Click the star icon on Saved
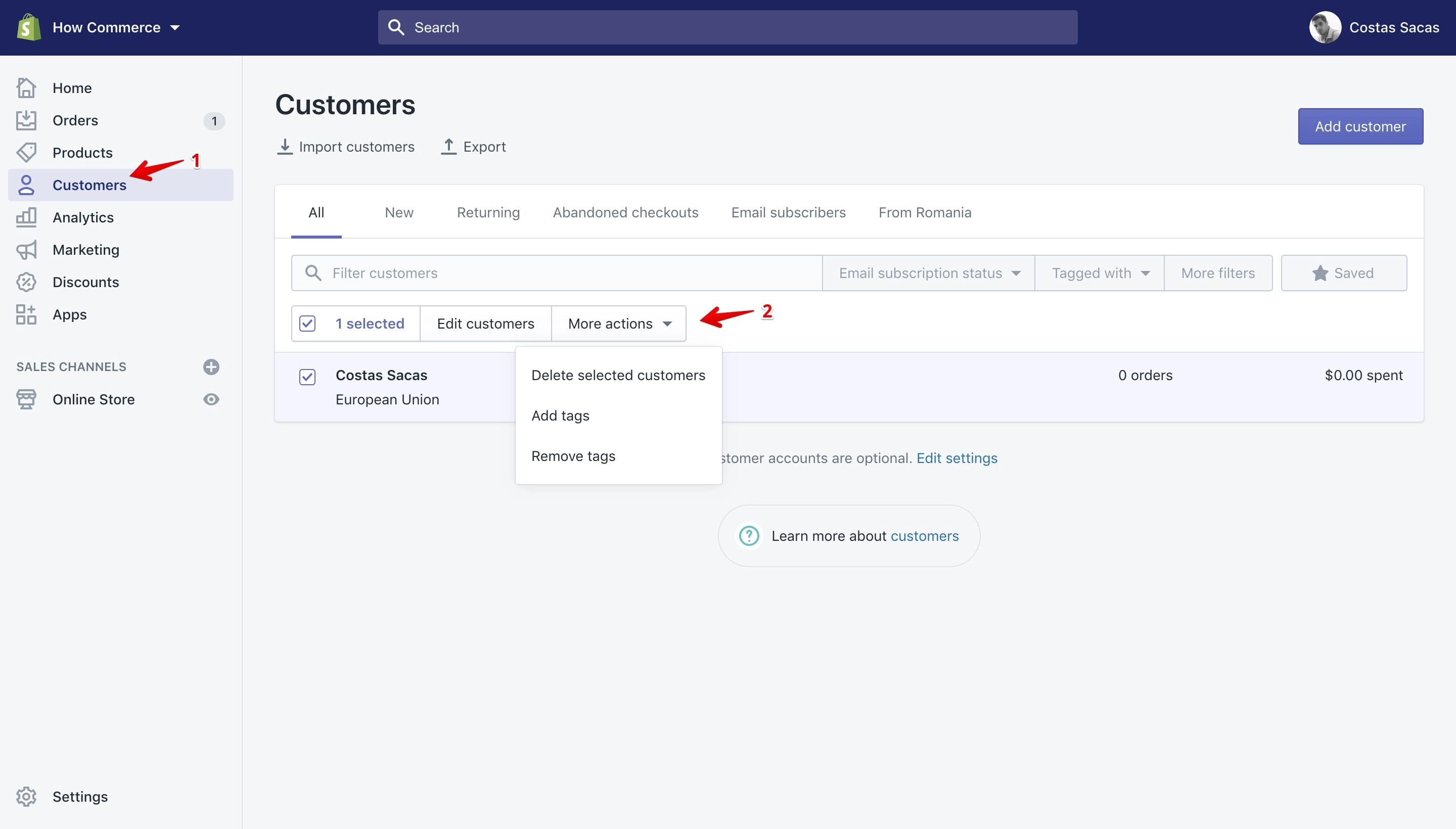 click(1320, 273)
